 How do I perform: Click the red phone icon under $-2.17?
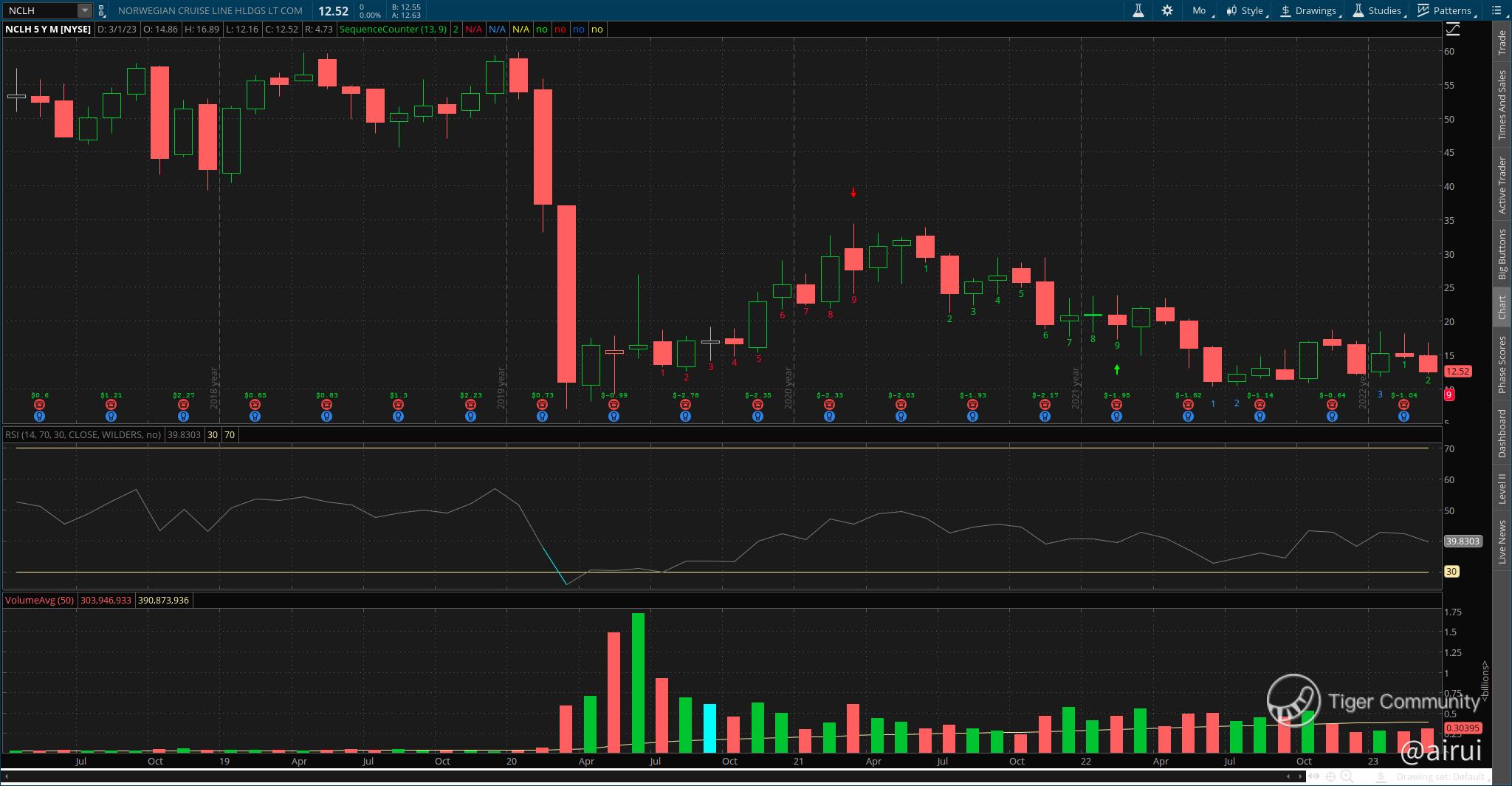point(1045,405)
